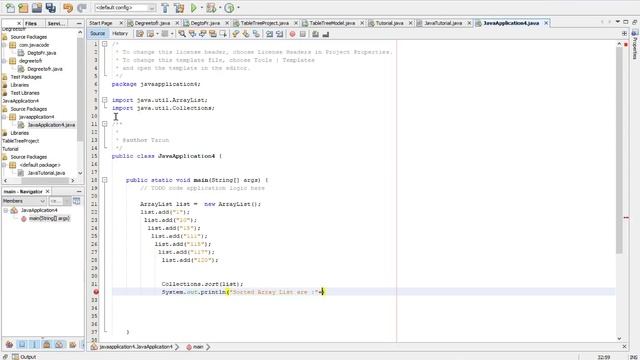Click the New Project toolbar icon

tap(23, 7)
